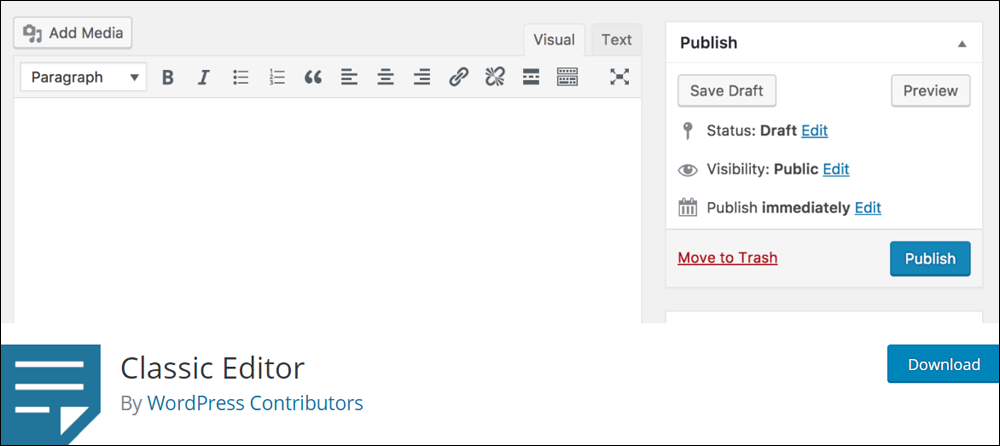Apply blockquote formatting
This screenshot has width=1000, height=446.
point(312,78)
